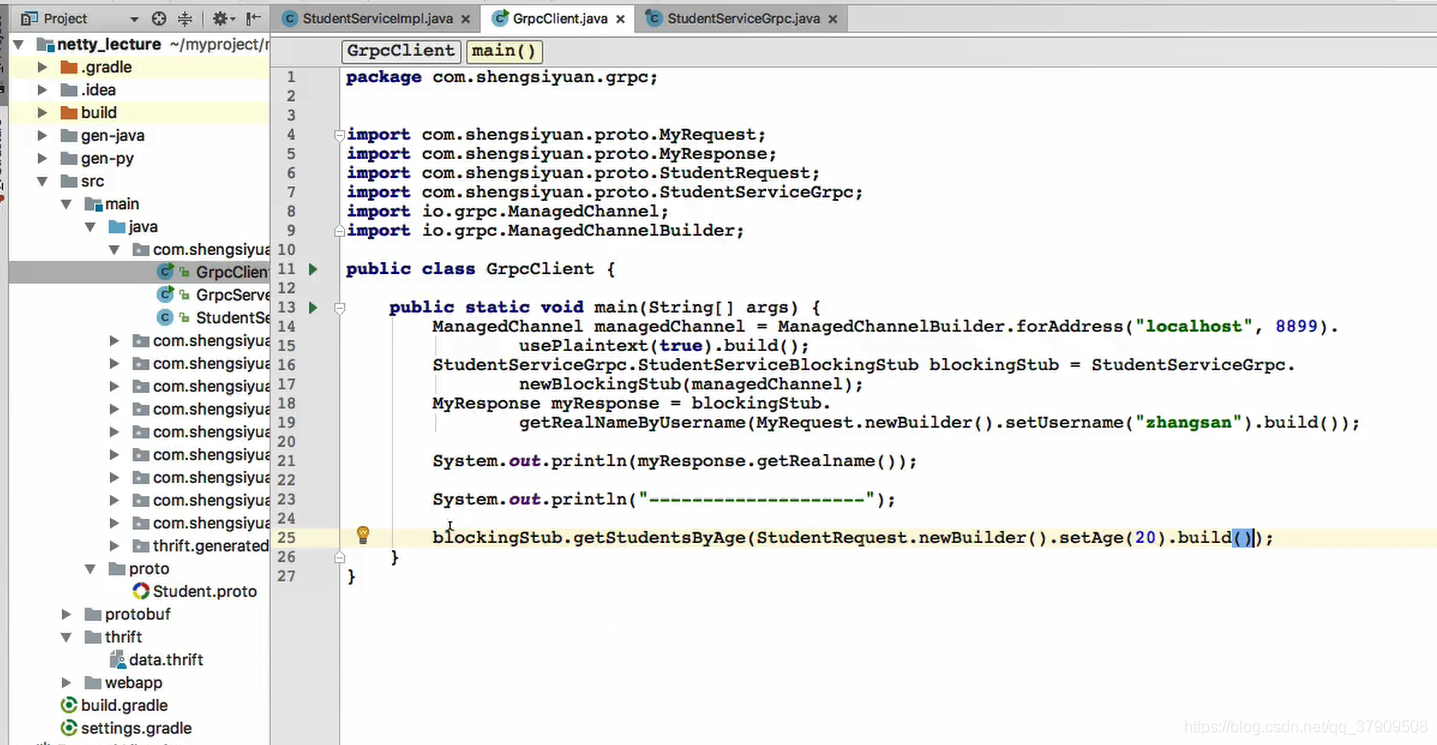Collapse the netty_lecture project root
1437x745 pixels.
pyautogui.click(x=18, y=44)
